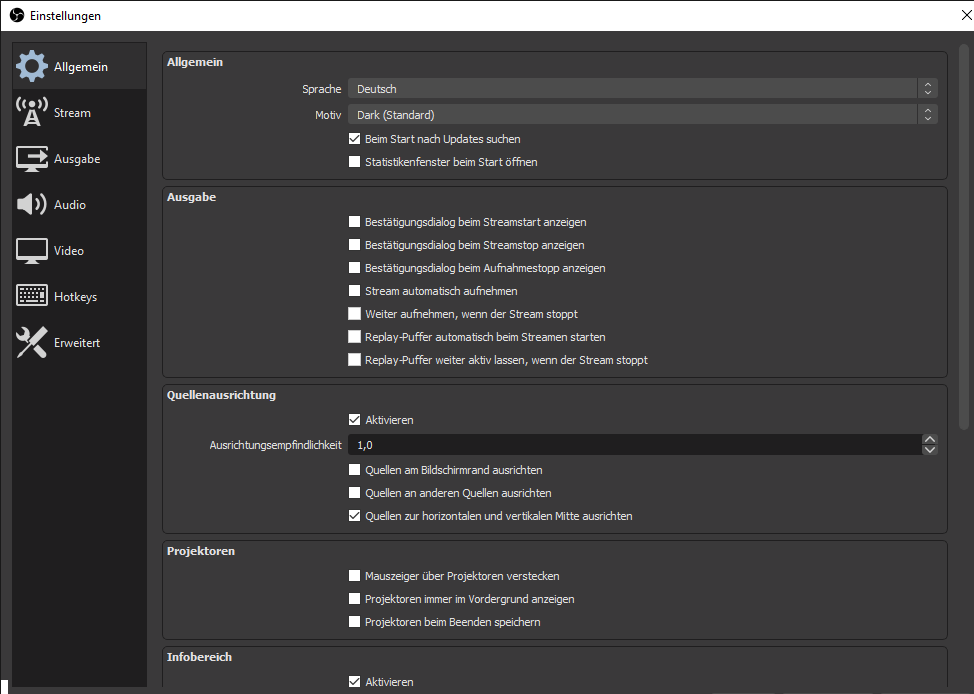The height and width of the screenshot is (694, 974).
Task: Select Erweitert wrench tools icon
Action: (32, 343)
